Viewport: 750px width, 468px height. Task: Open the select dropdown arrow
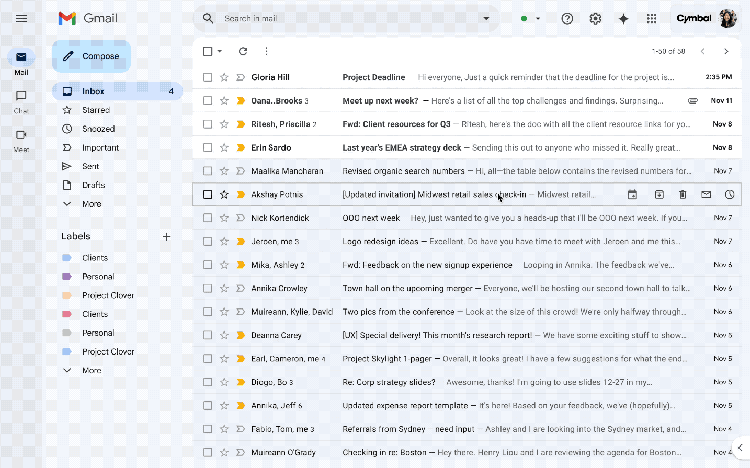[x=220, y=51]
